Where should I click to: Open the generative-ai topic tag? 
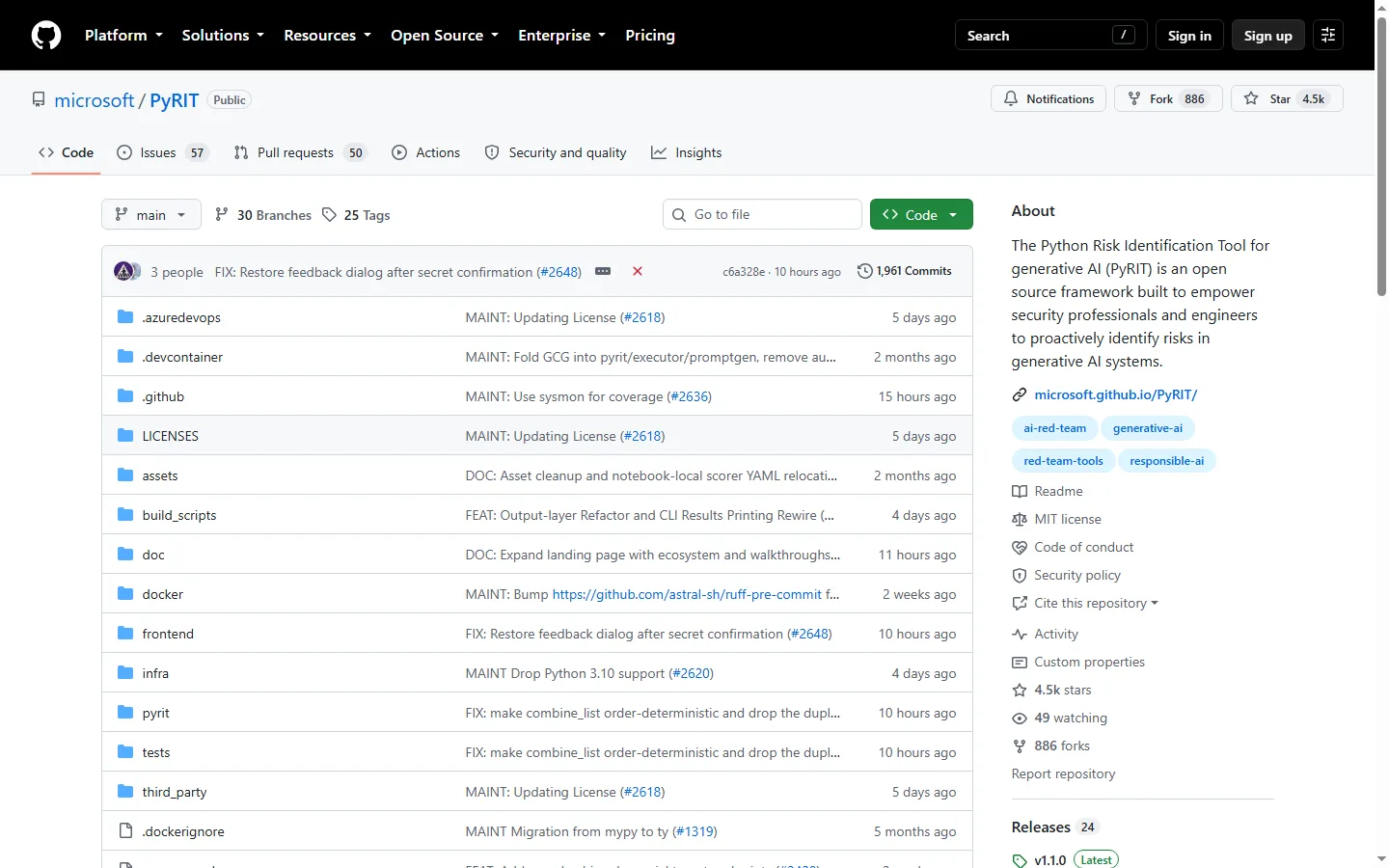[x=1147, y=428]
